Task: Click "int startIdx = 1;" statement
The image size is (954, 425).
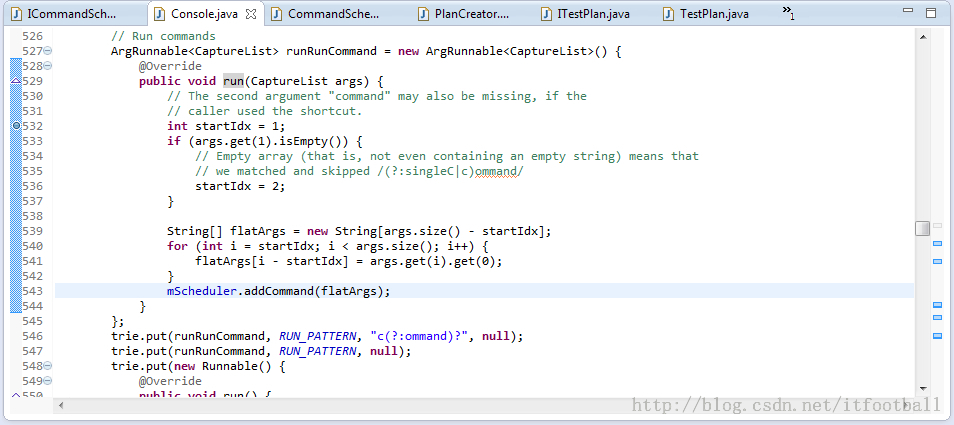Action: coord(226,126)
